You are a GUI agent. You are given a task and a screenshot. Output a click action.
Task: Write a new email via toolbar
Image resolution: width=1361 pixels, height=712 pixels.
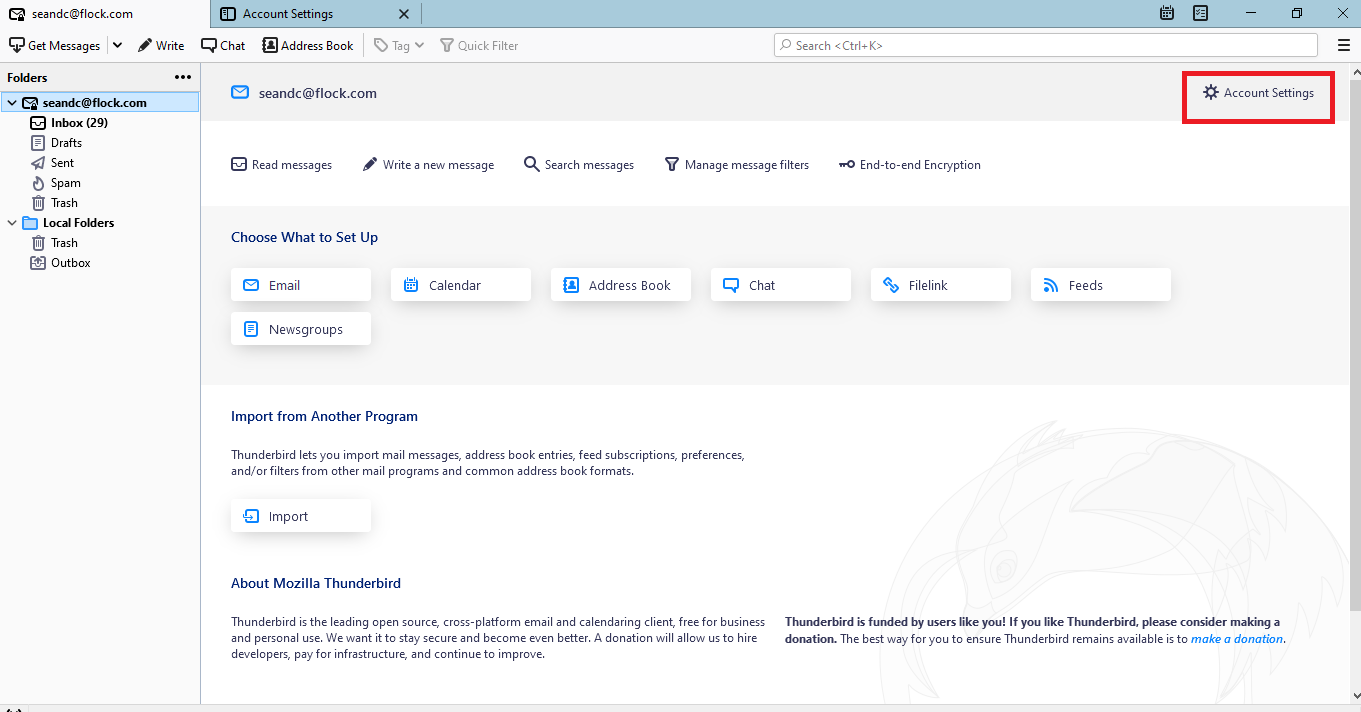coord(161,45)
